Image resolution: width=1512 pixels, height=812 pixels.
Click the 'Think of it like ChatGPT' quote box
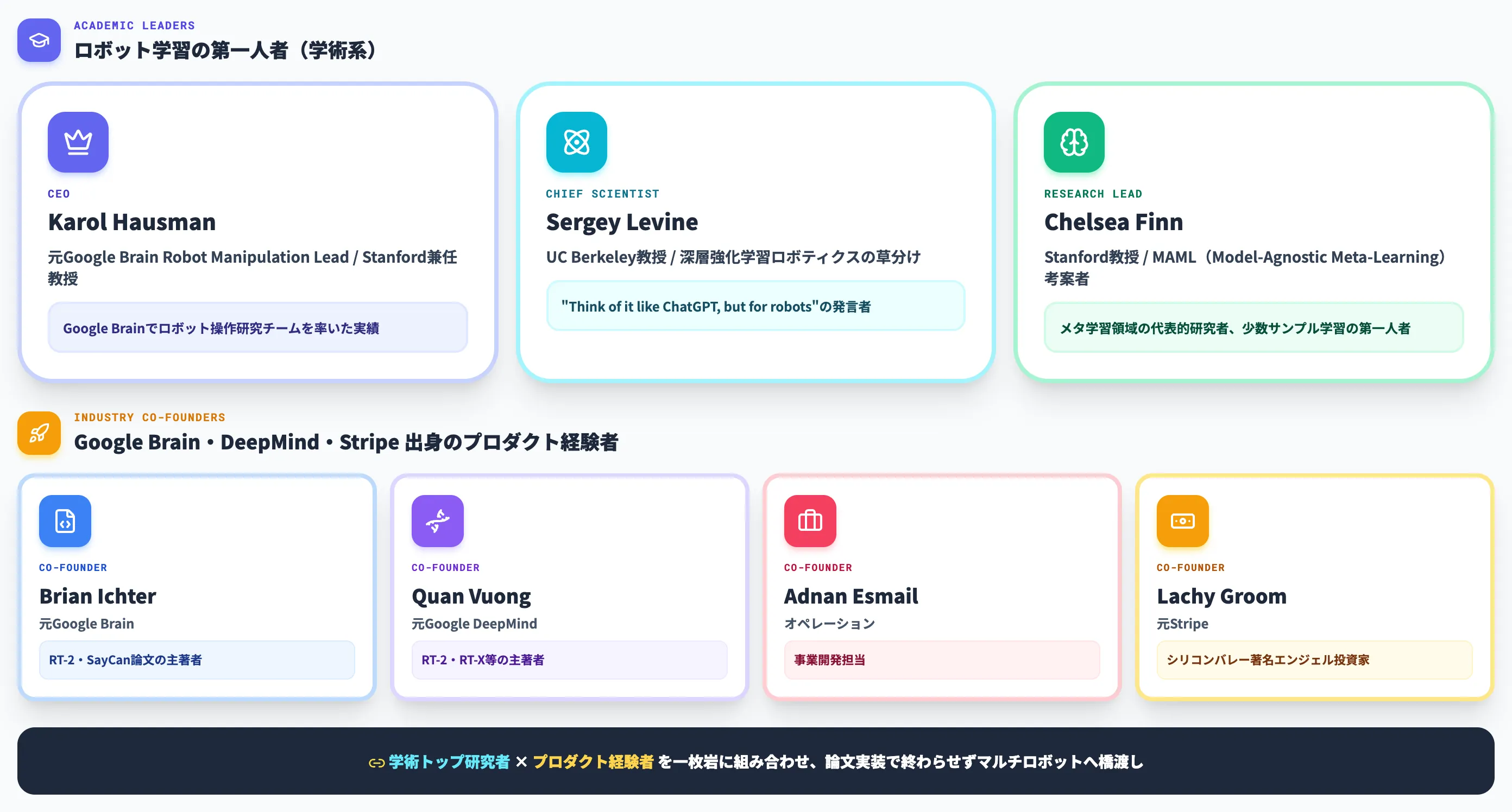point(755,306)
